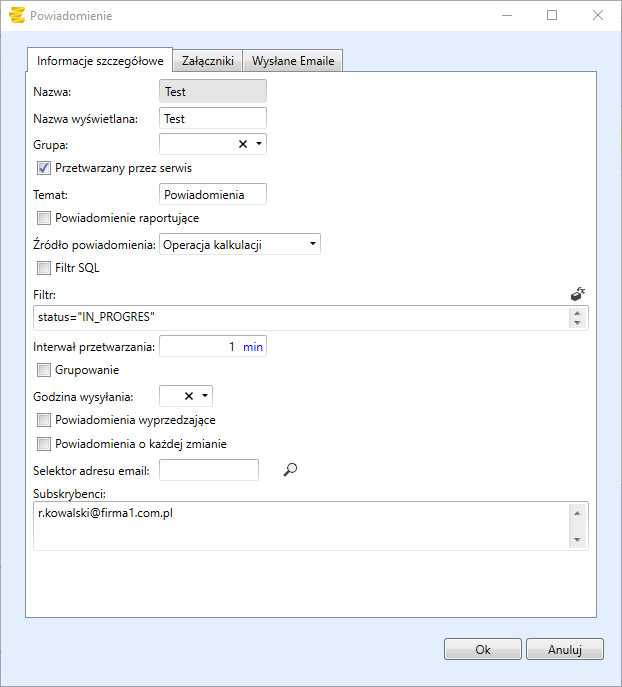Clear the Grupa field with X
Screen dimensions: 622x687
point(242,144)
